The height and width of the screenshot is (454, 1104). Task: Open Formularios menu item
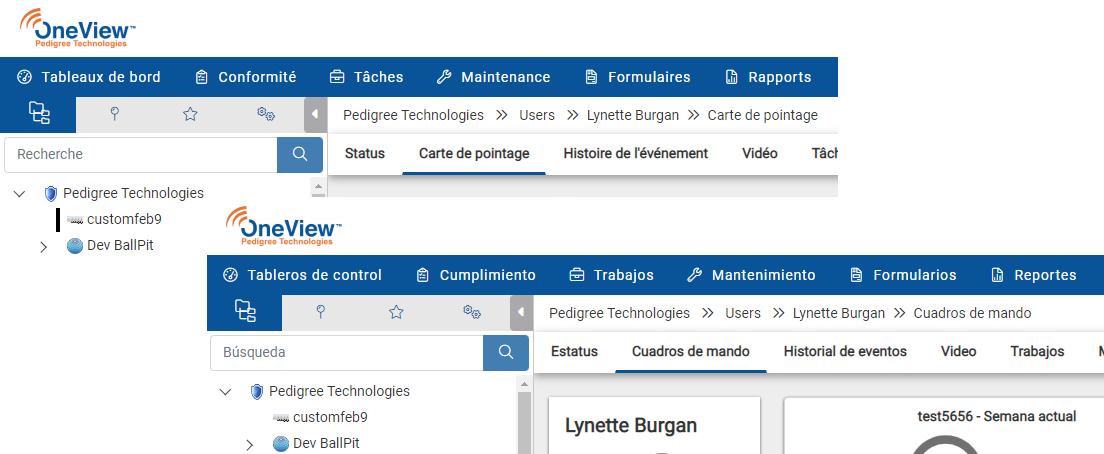tap(903, 275)
